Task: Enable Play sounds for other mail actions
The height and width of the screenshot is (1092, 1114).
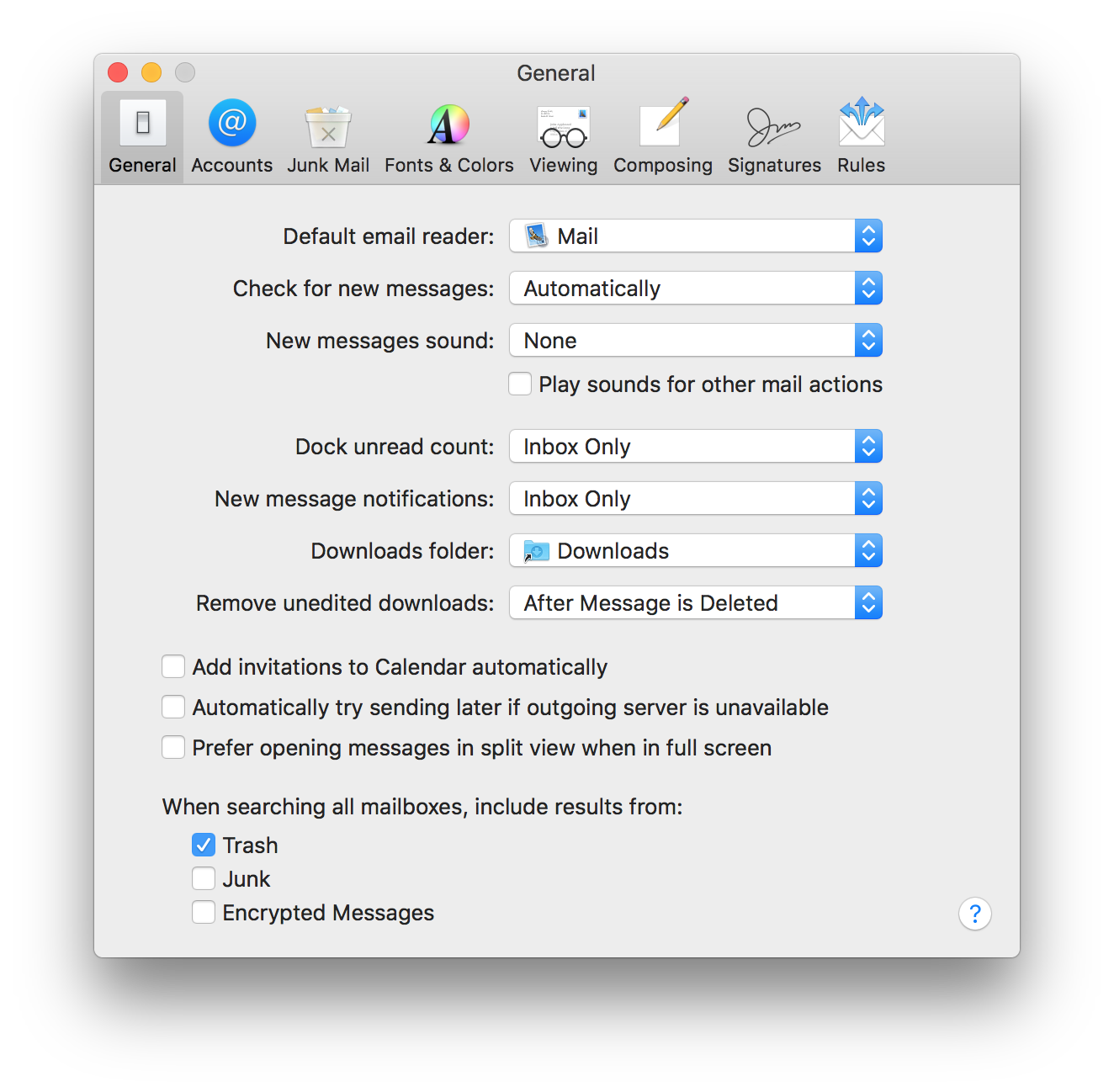Action: tap(520, 384)
